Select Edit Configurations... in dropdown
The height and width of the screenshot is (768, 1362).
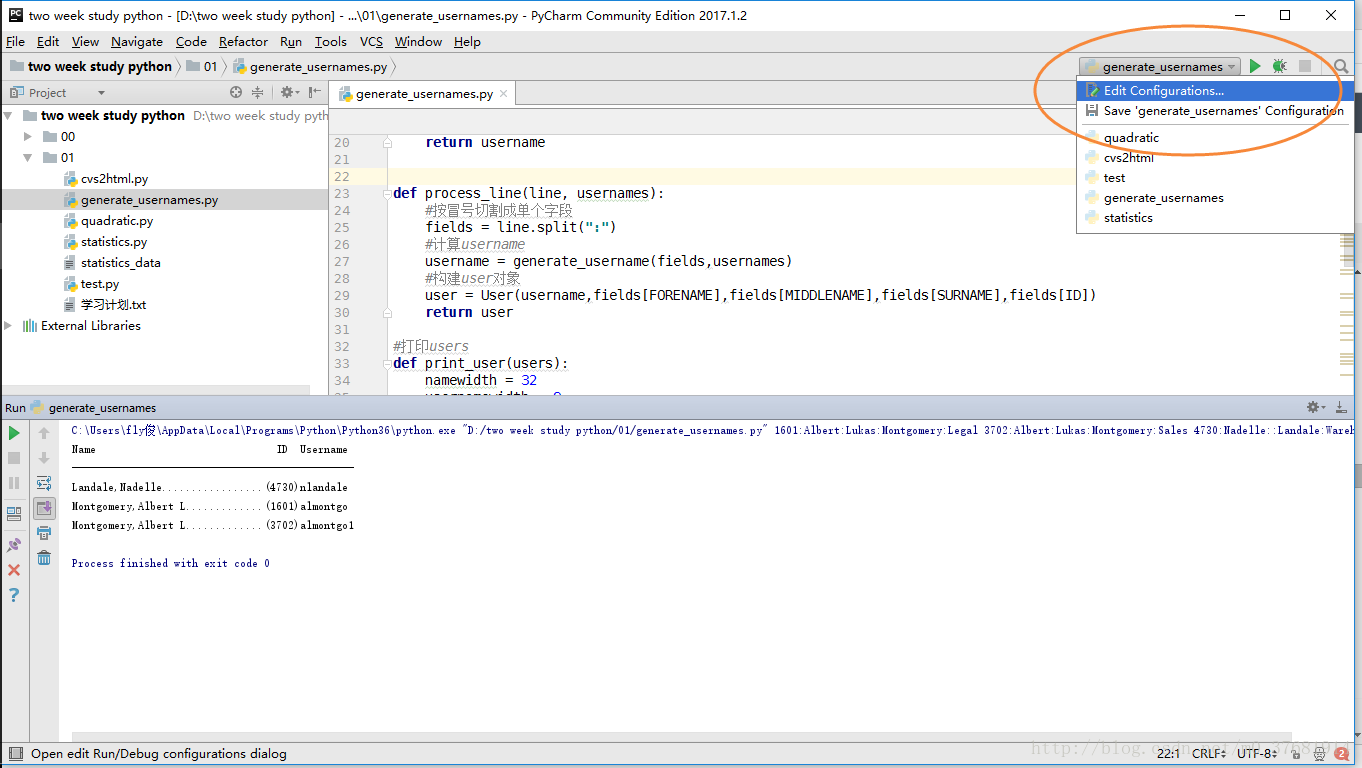pos(1214,91)
